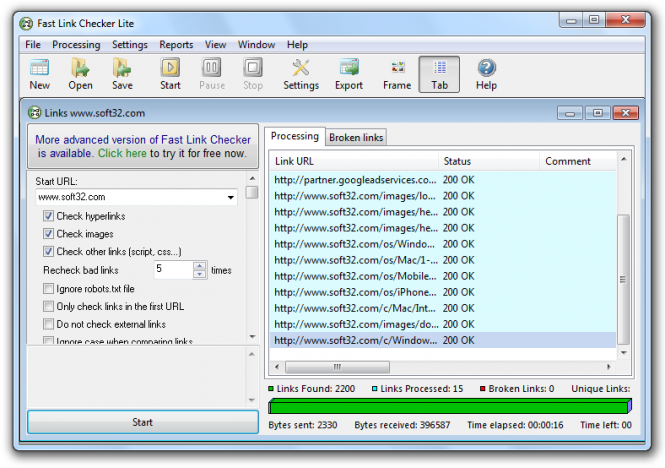This screenshot has width=665, height=468.
Task: Open the Settings menu
Action: click(130, 45)
